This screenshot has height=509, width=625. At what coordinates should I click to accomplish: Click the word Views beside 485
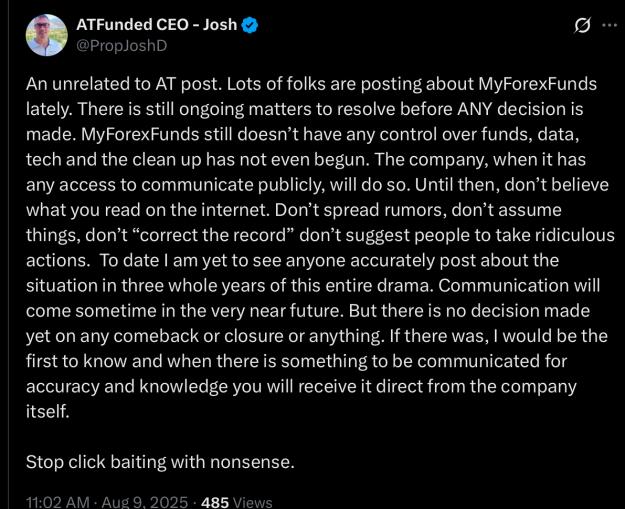[252, 502]
